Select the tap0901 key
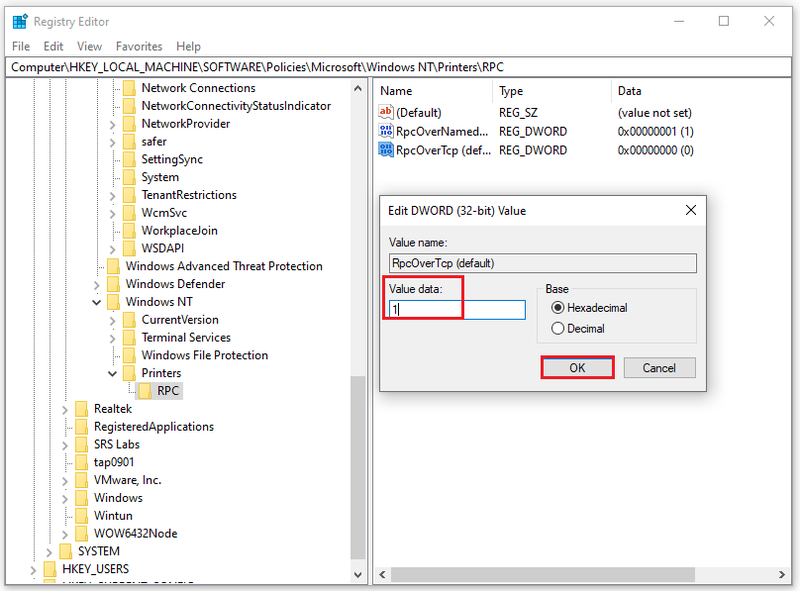The image size is (800, 591). click(114, 462)
